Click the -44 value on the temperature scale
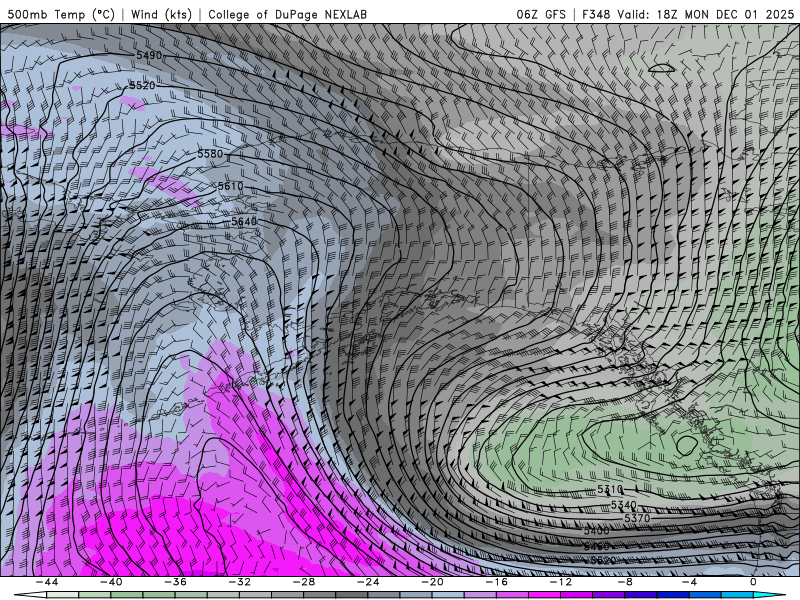Screen dimensions: 800x600 point(46,582)
